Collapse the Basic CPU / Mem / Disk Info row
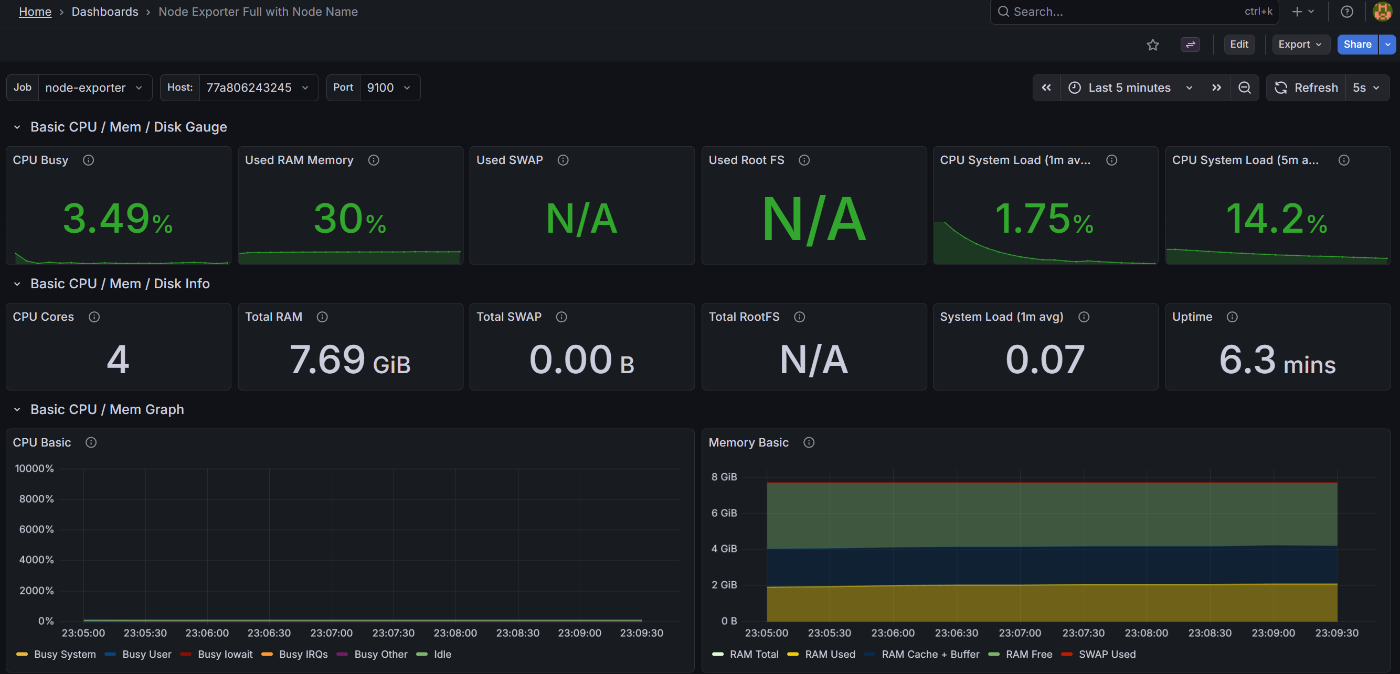The height and width of the screenshot is (674, 1400). coord(17,284)
